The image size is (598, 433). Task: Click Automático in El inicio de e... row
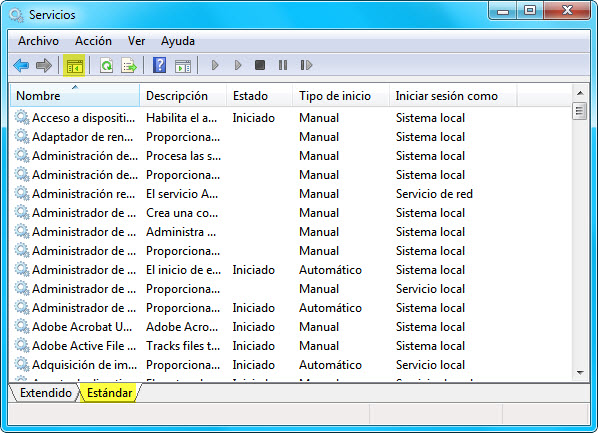(x=330, y=270)
